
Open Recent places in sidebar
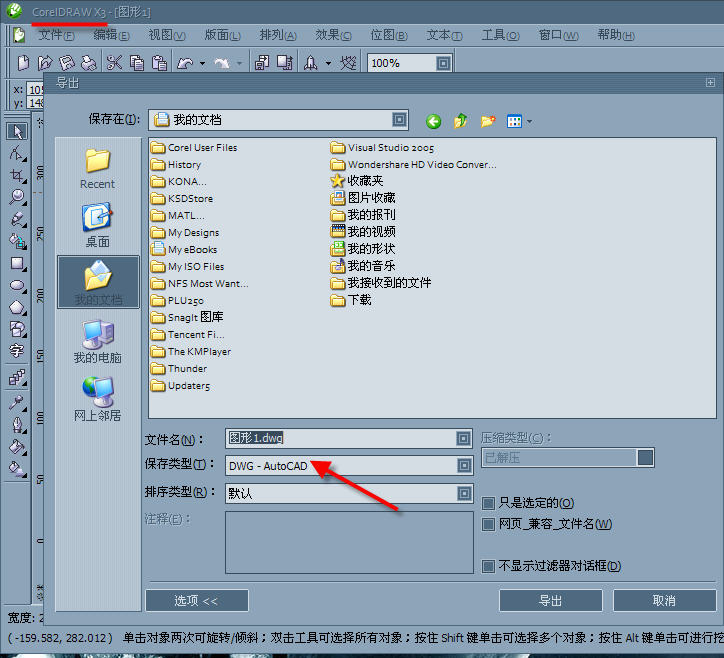click(x=97, y=169)
